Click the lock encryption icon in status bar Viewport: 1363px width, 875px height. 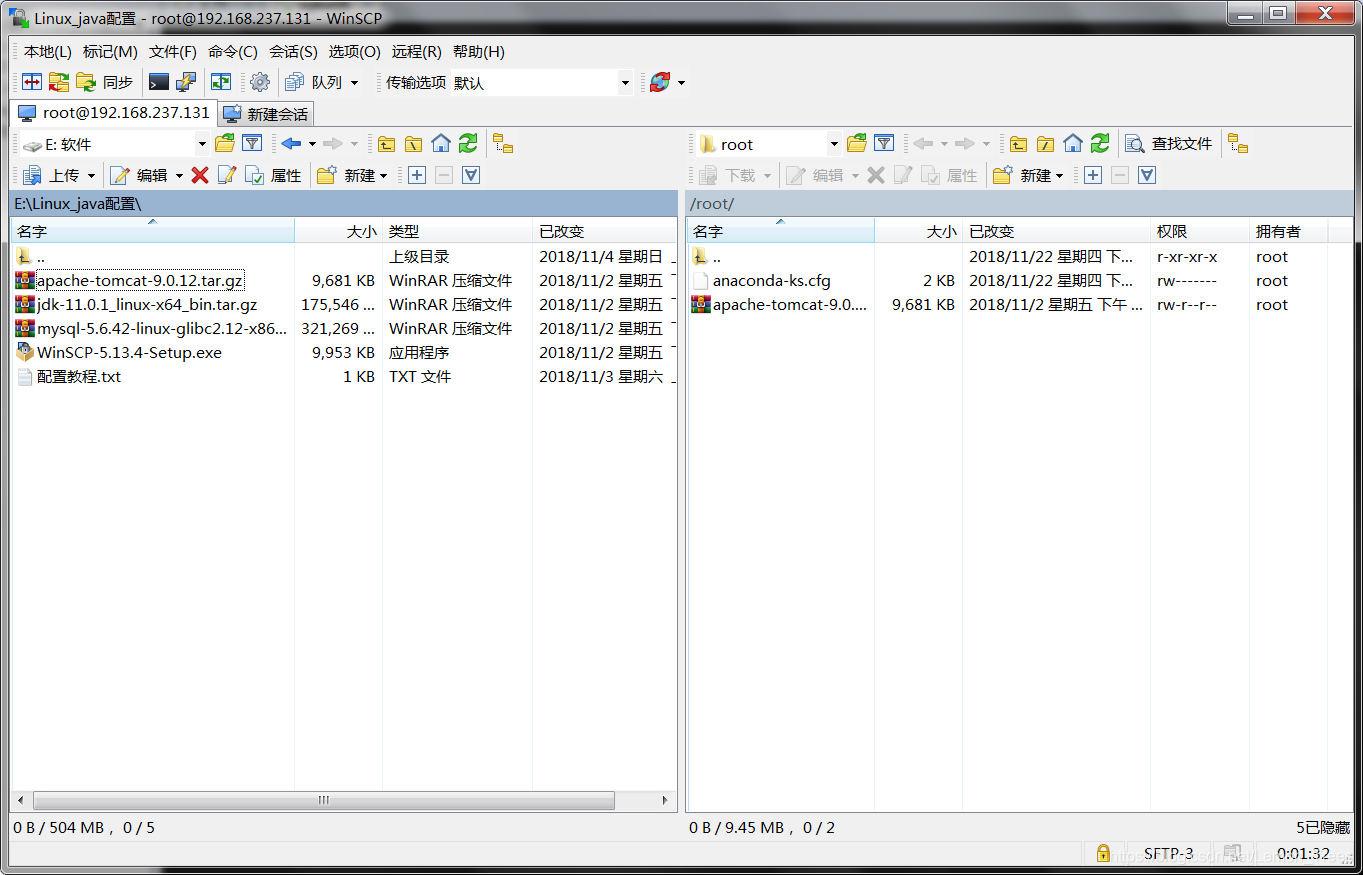[1103, 853]
